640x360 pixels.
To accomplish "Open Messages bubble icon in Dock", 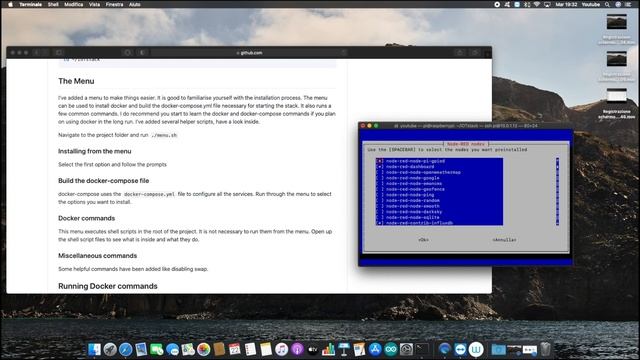I will coord(172,349).
